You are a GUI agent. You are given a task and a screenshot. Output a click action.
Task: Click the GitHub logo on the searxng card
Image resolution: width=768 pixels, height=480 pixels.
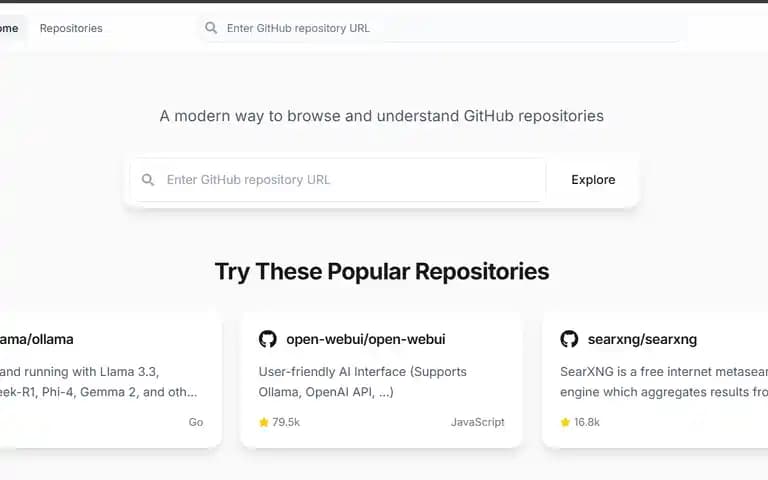569,339
